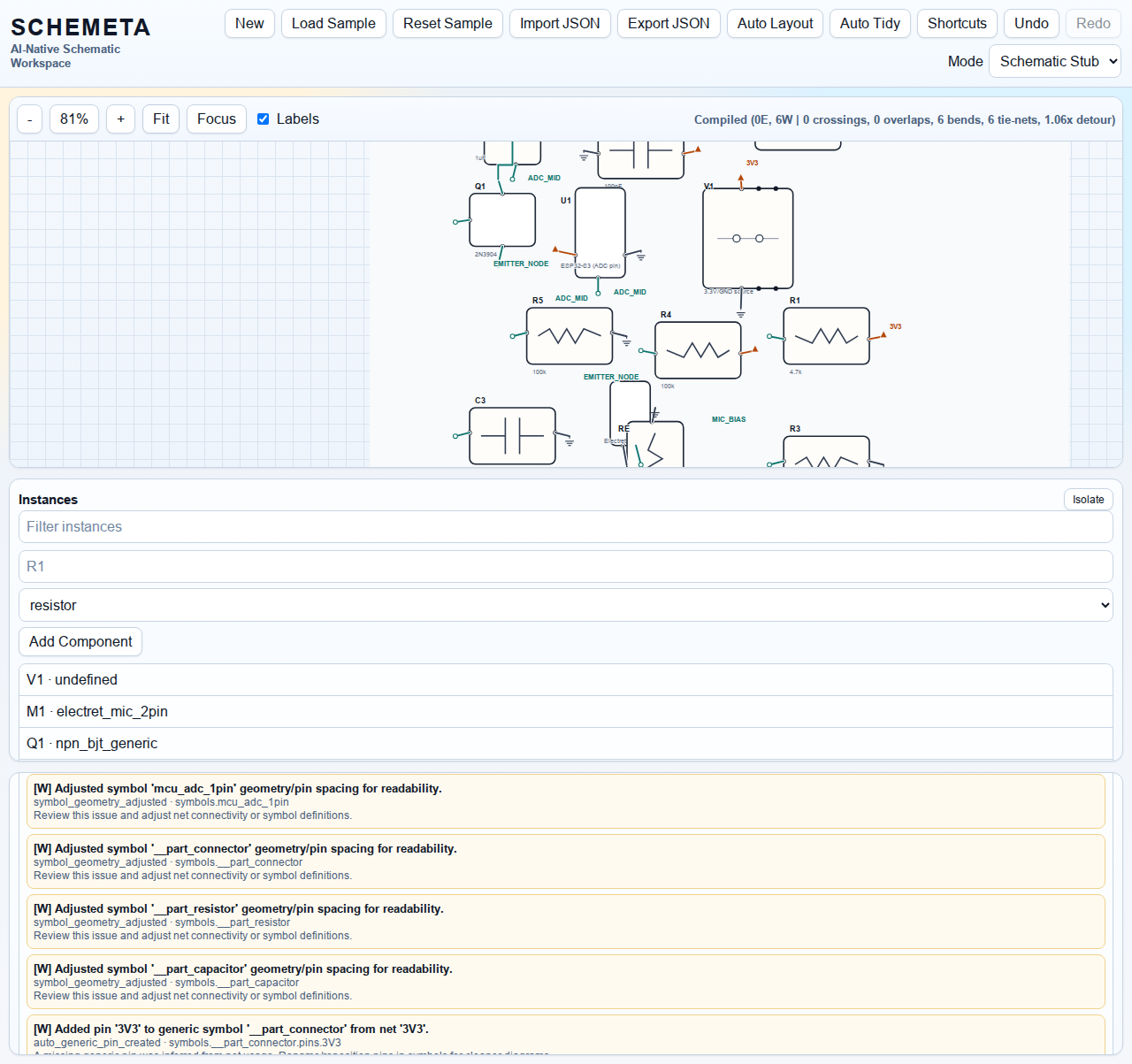Image resolution: width=1132 pixels, height=1064 pixels.
Task: Click the Auto Layout toolbar button
Action: point(775,24)
